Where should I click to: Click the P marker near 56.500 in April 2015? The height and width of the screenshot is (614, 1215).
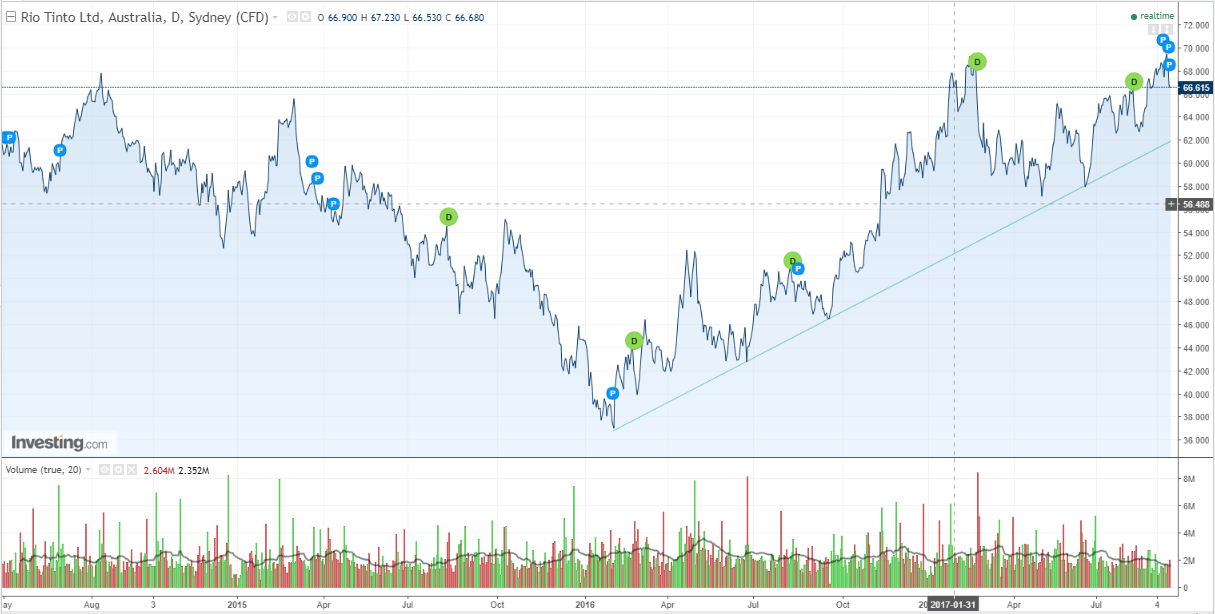click(x=333, y=203)
